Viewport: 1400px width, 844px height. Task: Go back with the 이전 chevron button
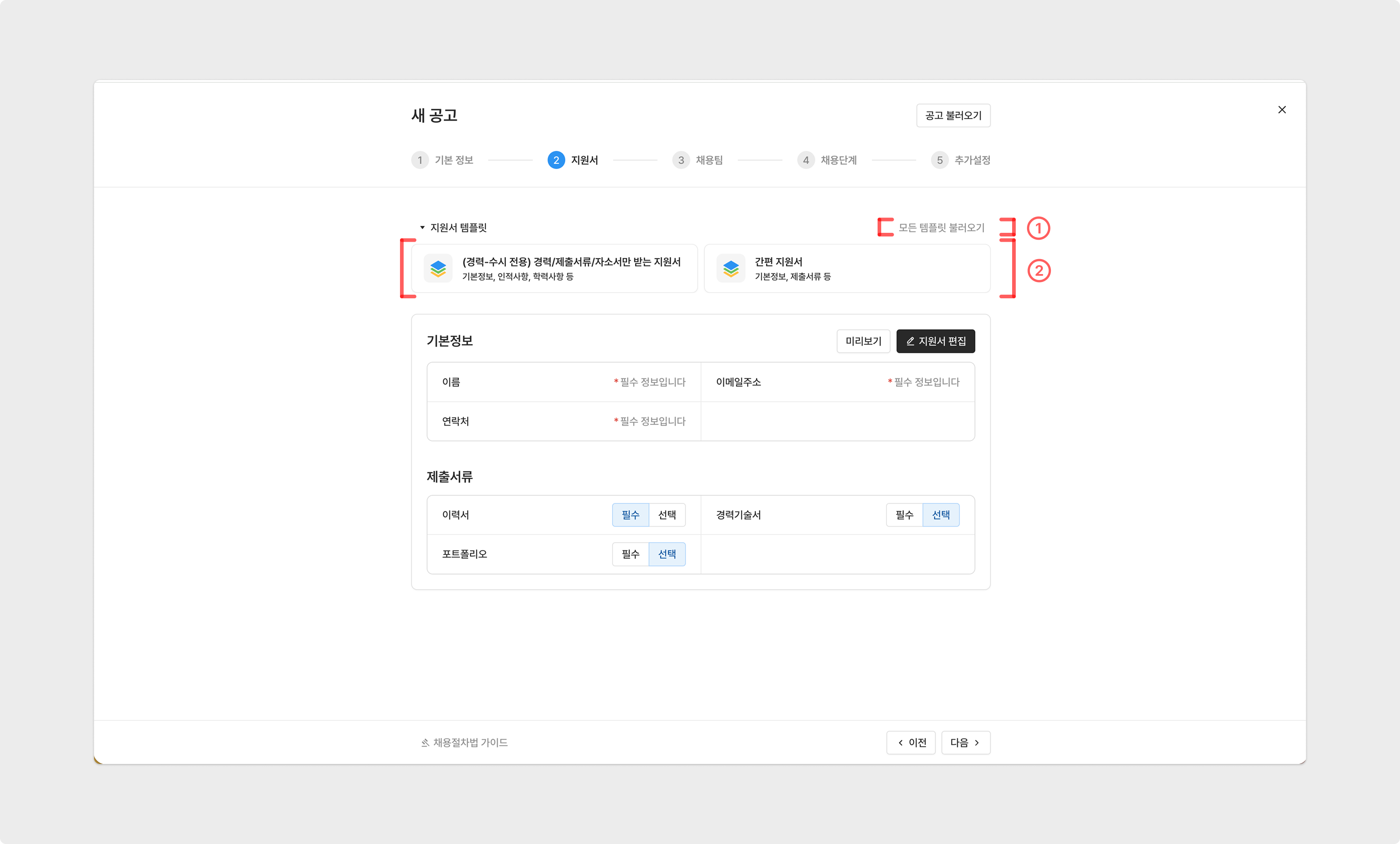tap(911, 743)
